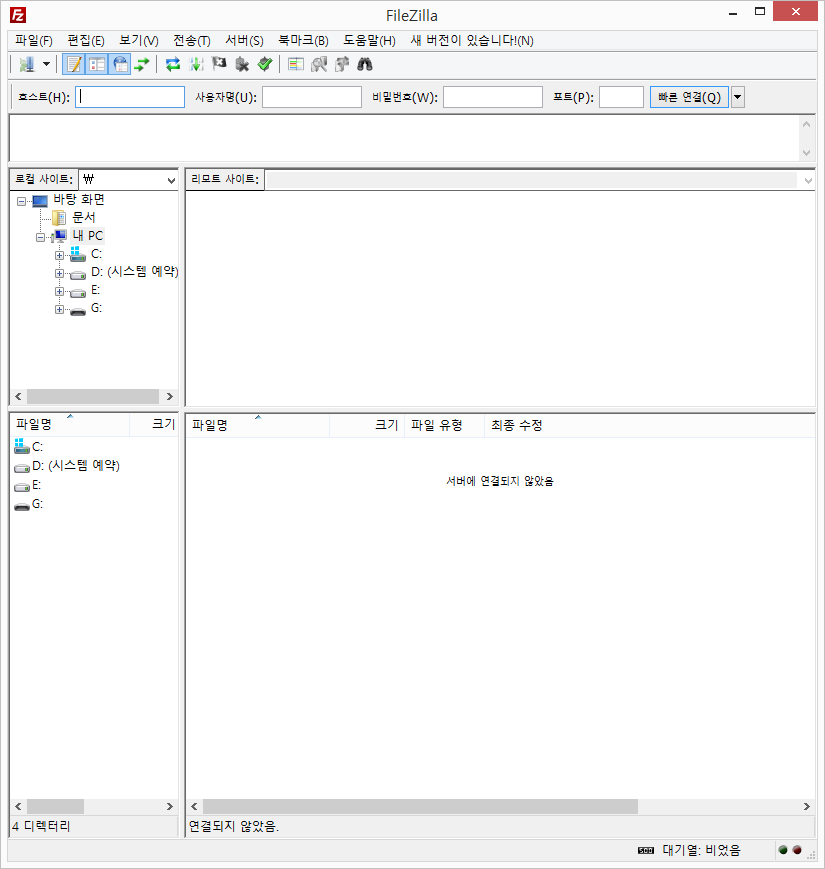Collapse the 바탕 화면 tree node

pos(21,201)
